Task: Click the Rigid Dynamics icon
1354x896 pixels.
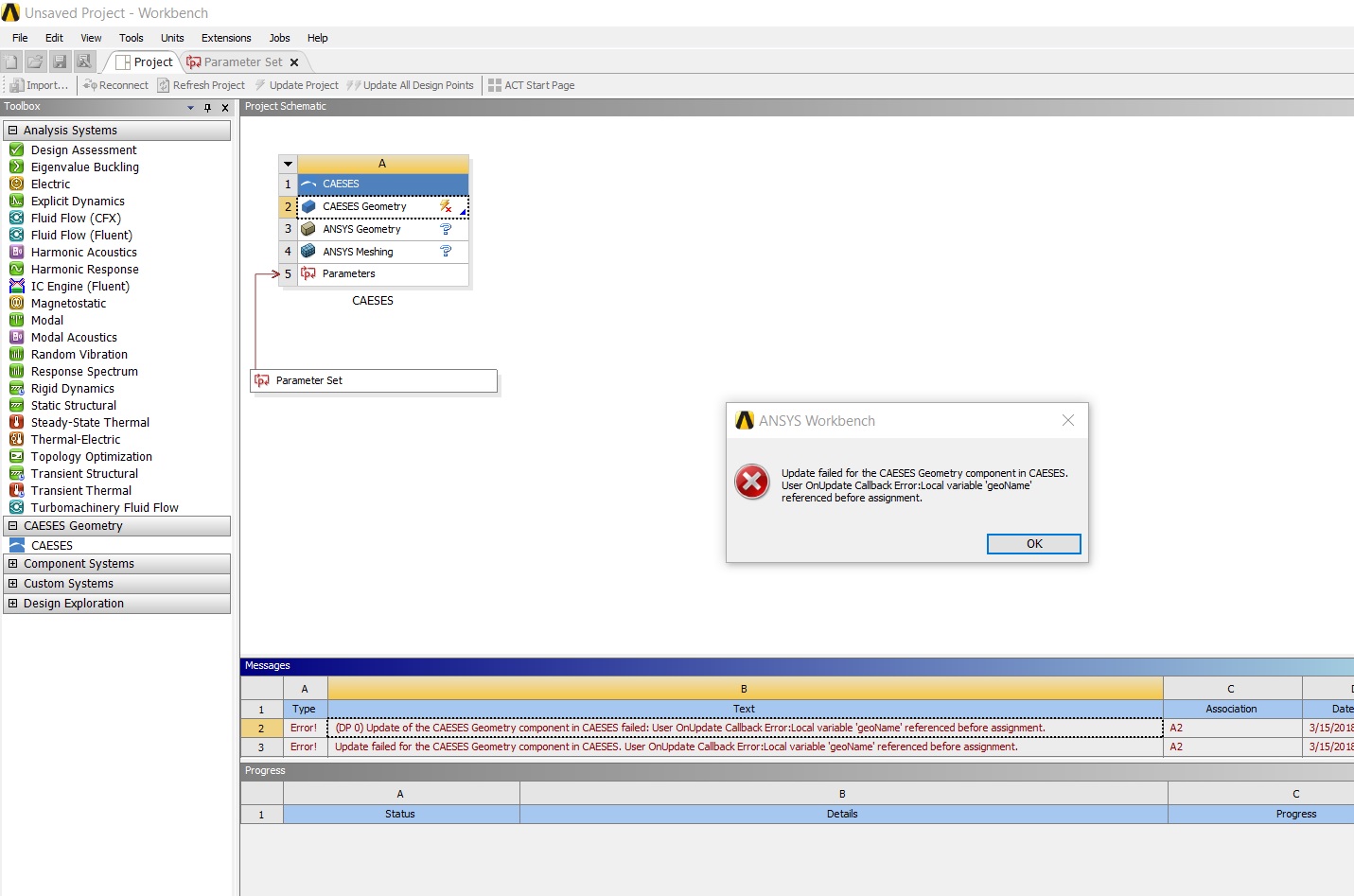Action: coord(16,388)
